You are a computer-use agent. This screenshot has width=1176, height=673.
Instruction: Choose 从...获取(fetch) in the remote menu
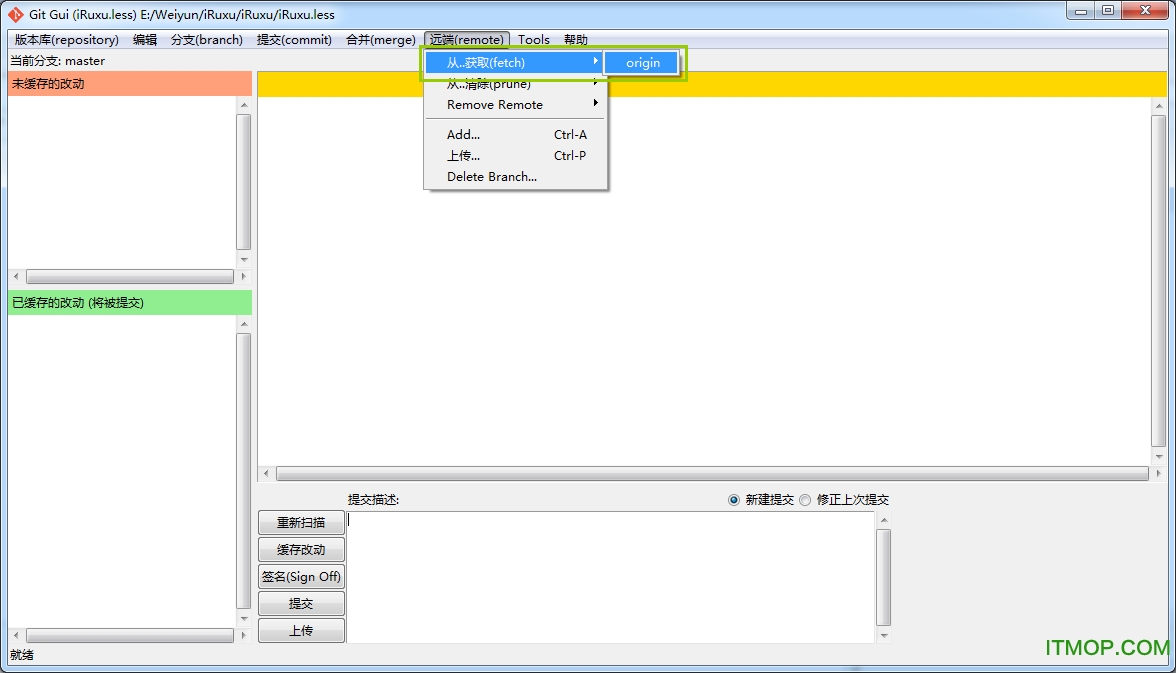coord(490,62)
